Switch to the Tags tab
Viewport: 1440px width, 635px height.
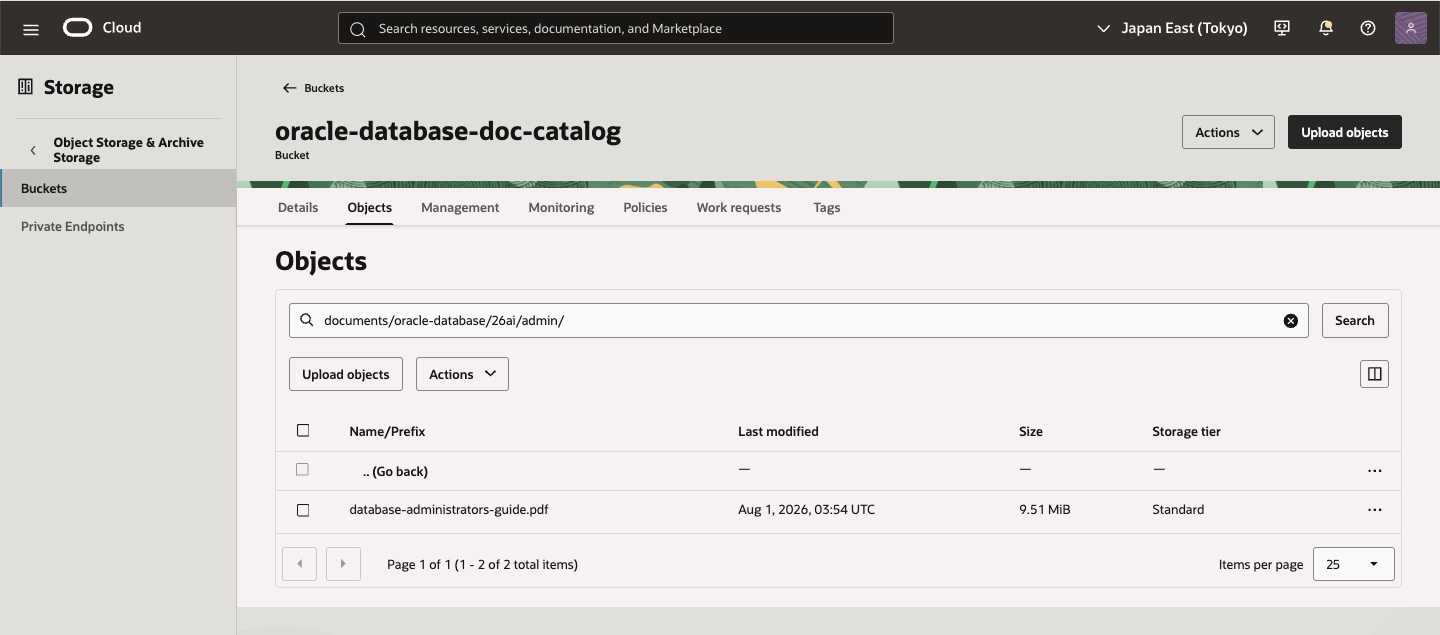827,207
